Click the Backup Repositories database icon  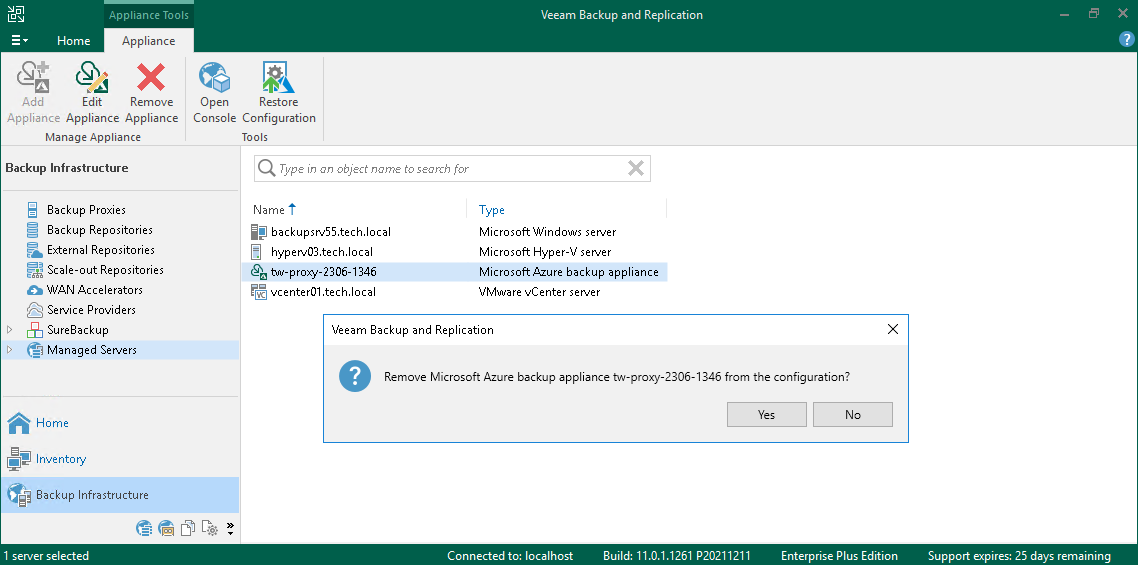(33, 229)
